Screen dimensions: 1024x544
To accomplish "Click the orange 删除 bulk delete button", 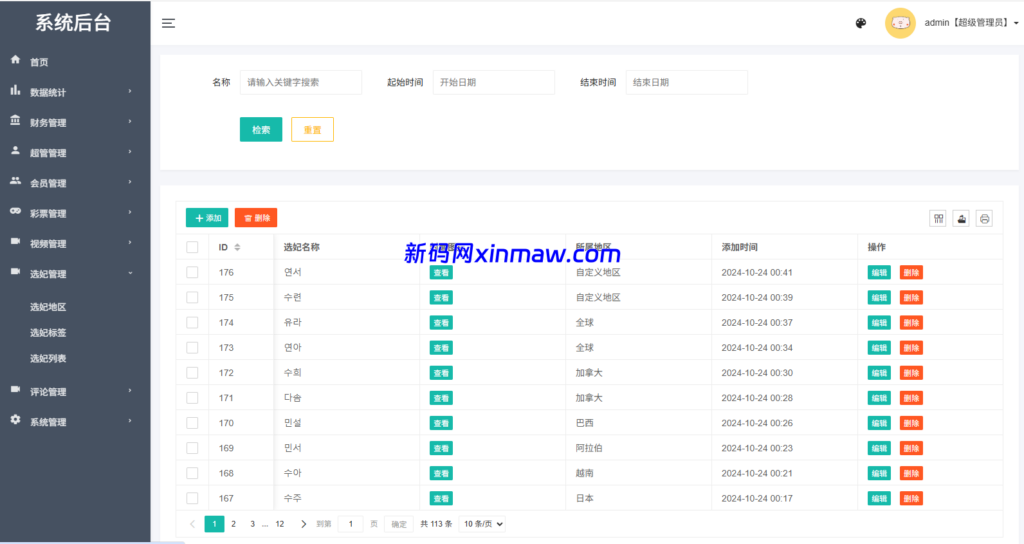I will click(x=256, y=217).
